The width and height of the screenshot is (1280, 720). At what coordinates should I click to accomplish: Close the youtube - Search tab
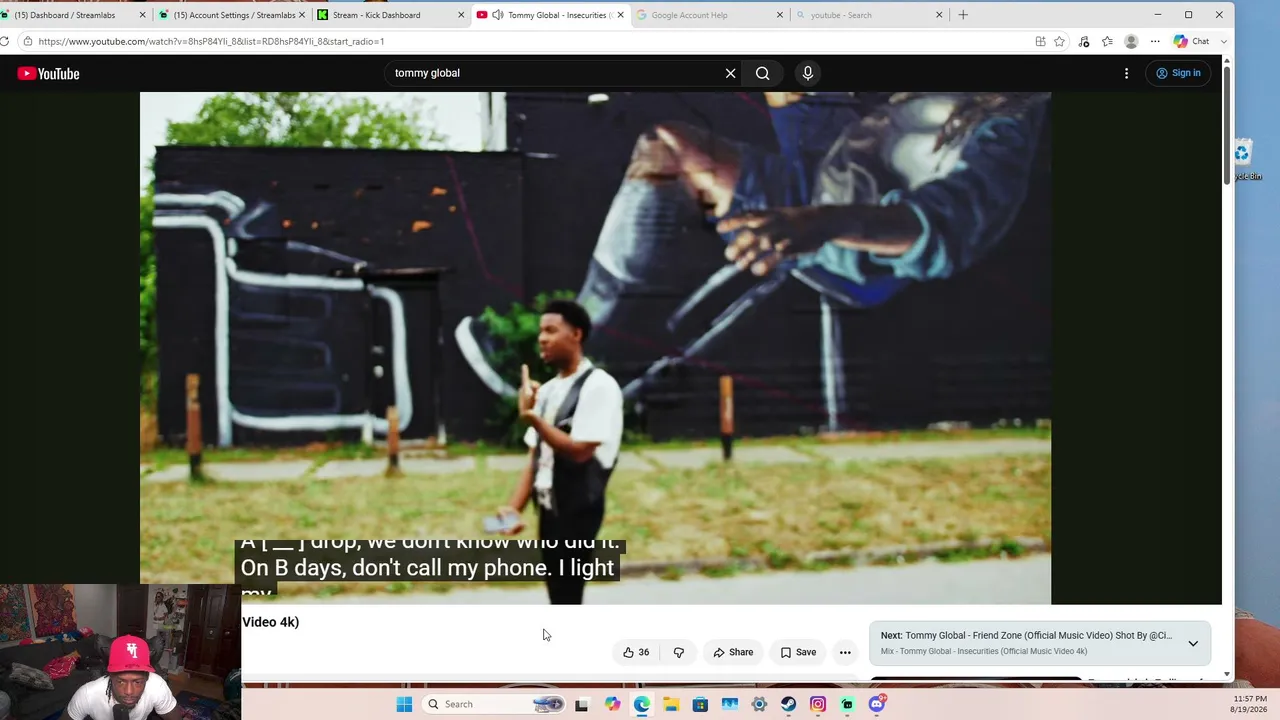tap(939, 15)
